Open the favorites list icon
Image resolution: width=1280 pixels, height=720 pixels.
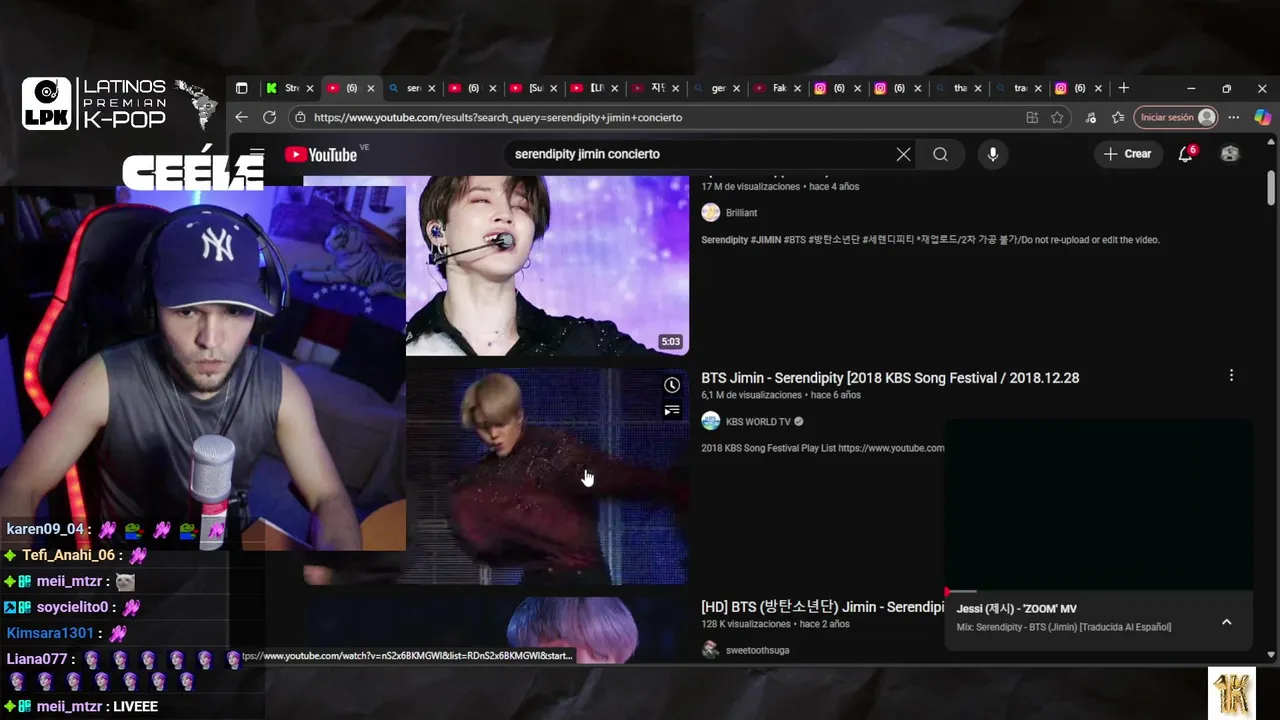coord(1118,117)
